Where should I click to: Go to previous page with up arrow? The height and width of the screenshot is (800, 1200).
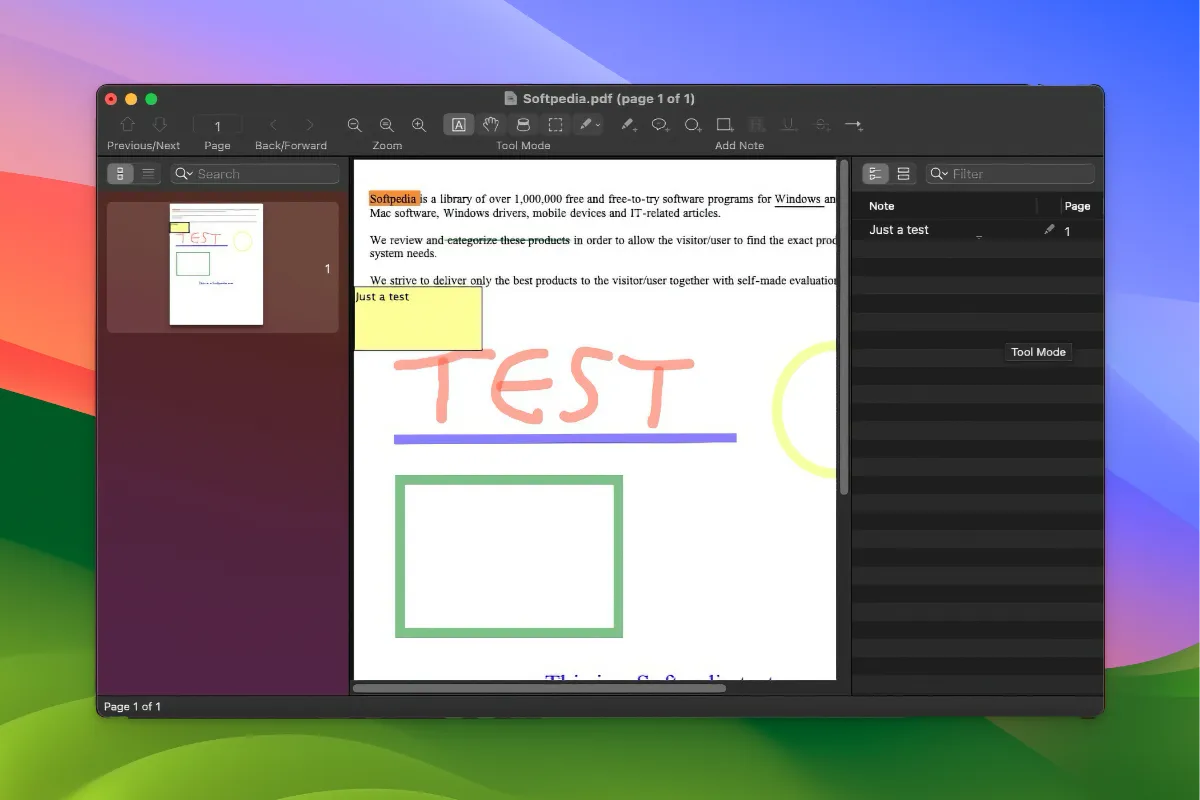tap(128, 125)
